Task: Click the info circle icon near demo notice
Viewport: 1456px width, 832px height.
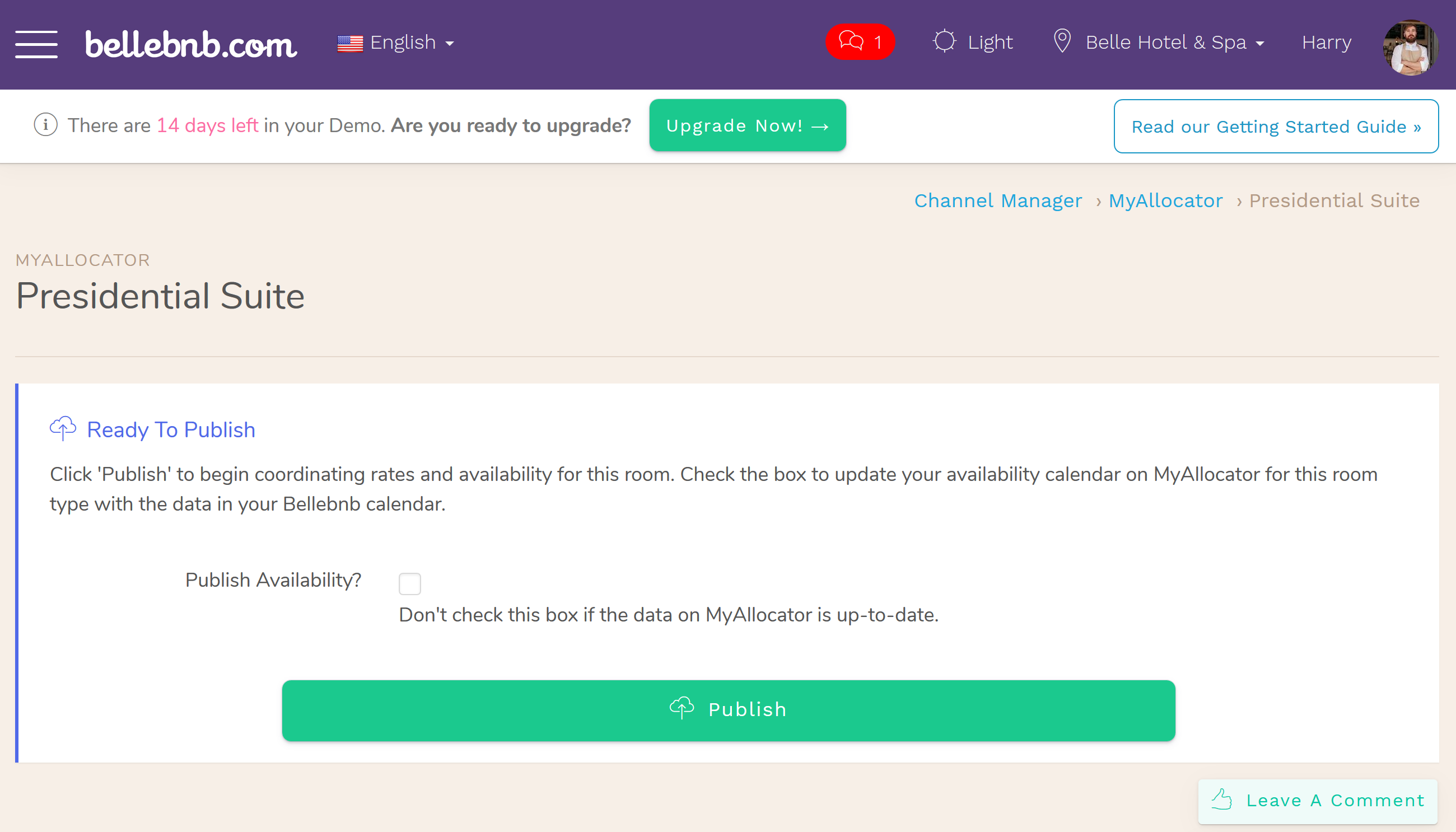Action: coord(45,125)
